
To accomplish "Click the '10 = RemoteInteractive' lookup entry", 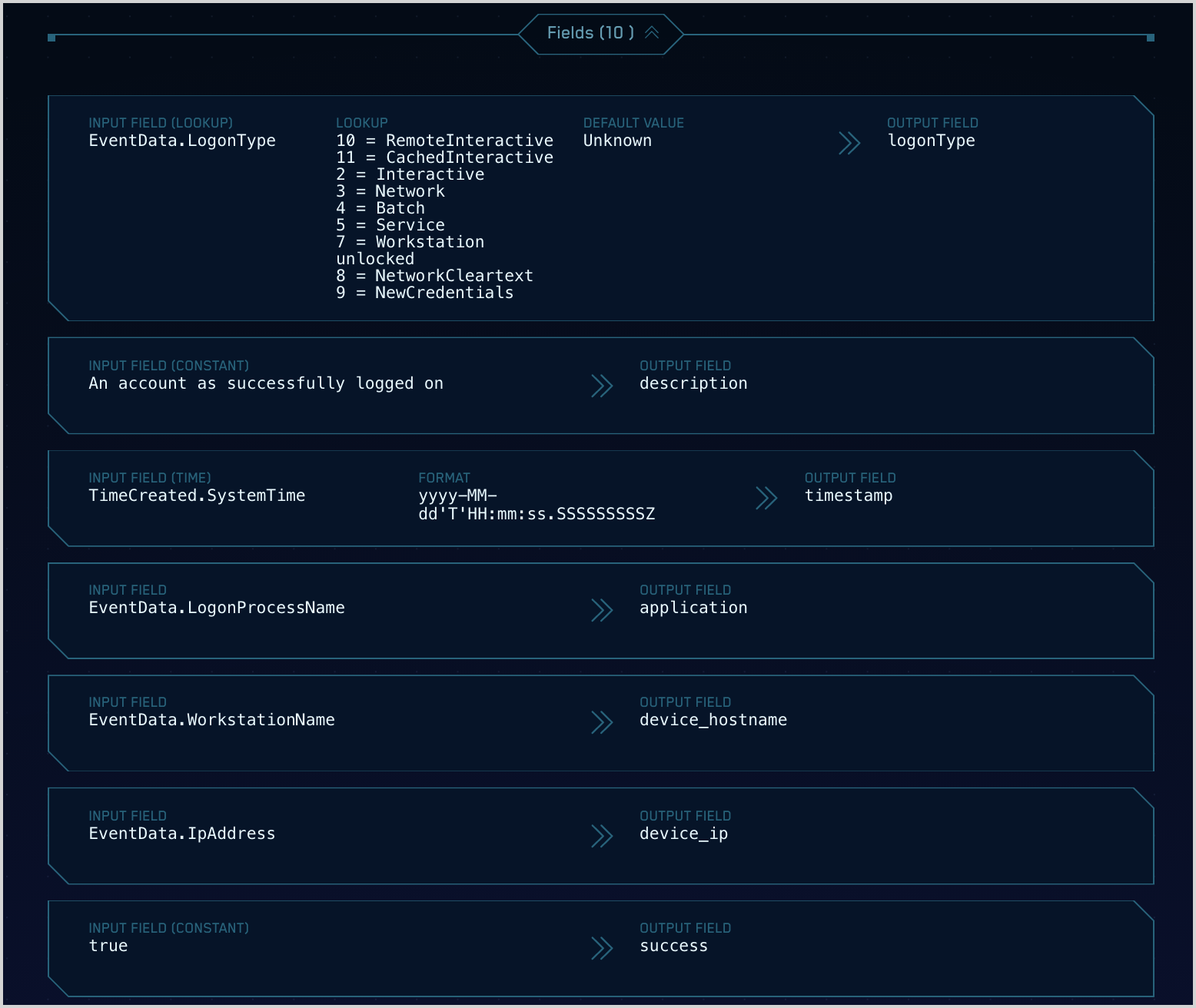I will click(444, 141).
